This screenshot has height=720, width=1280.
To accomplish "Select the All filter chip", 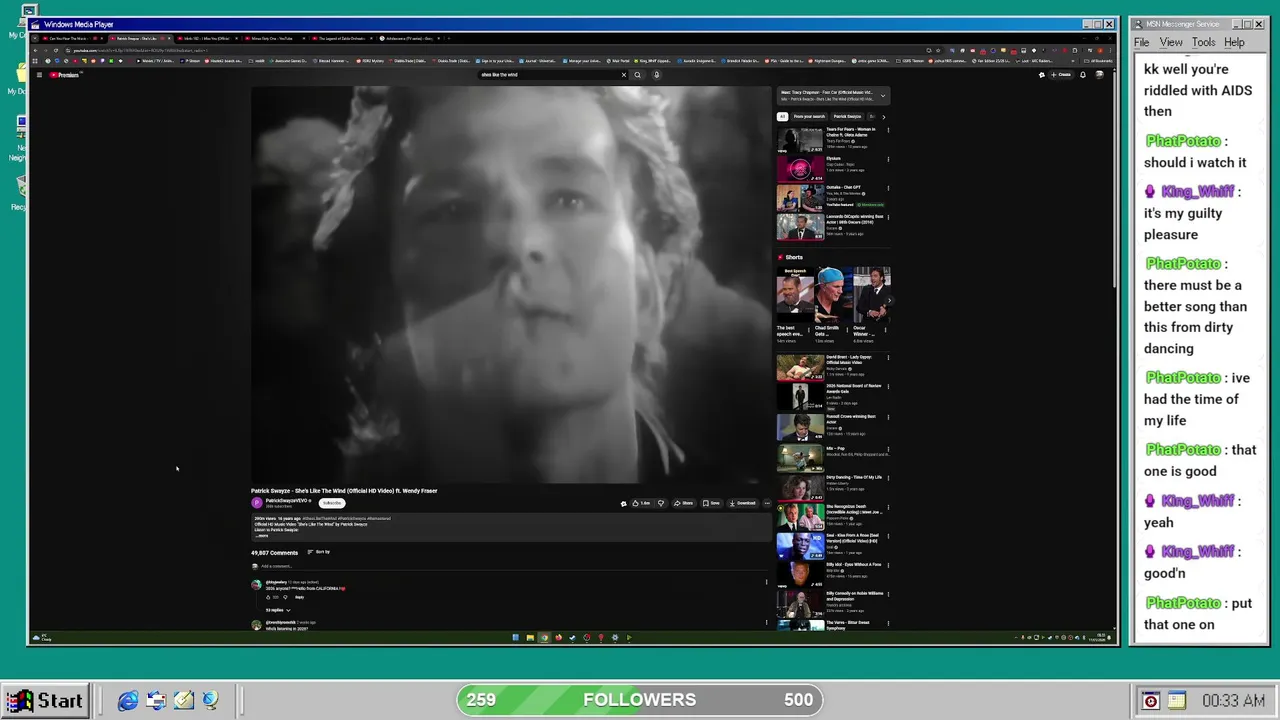I will [782, 116].
